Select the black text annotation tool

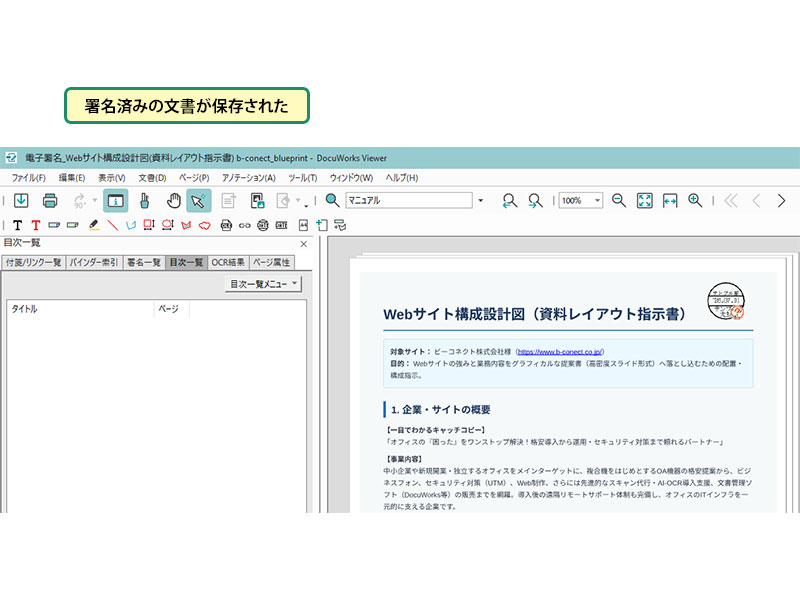click(17, 225)
